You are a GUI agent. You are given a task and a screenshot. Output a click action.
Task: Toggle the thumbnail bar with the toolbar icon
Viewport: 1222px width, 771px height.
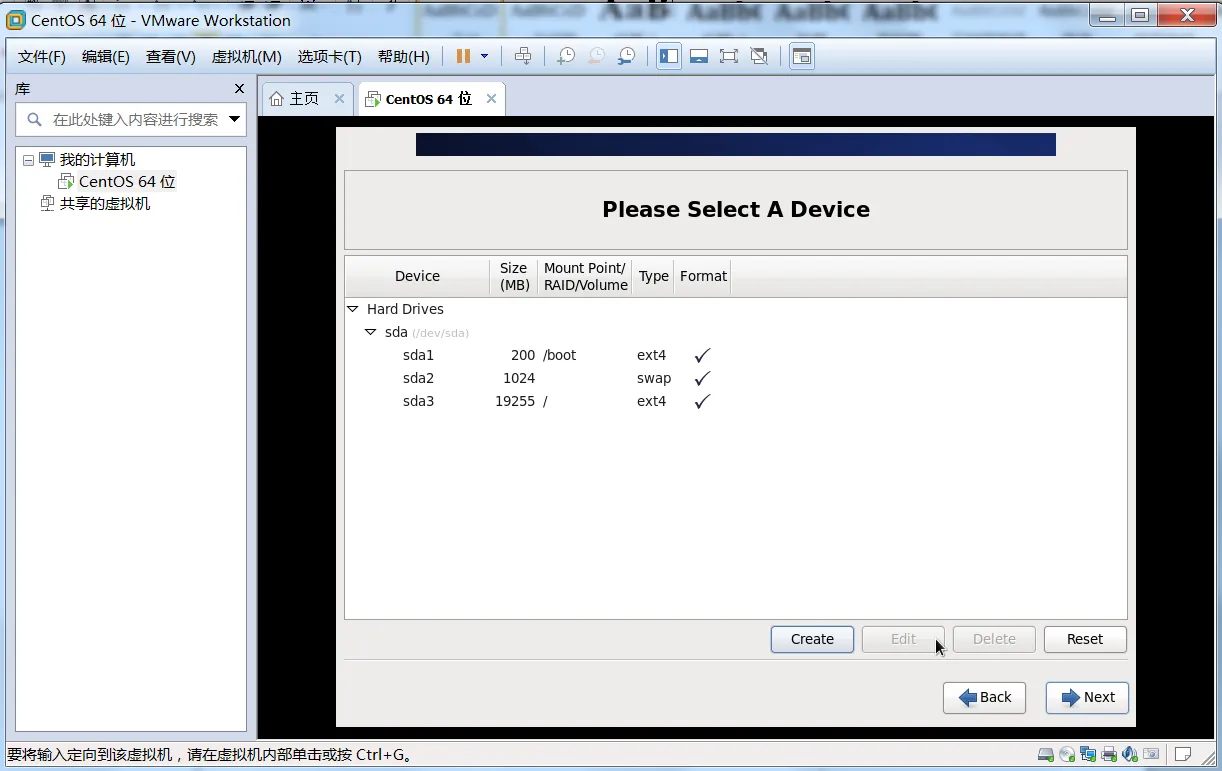point(699,56)
